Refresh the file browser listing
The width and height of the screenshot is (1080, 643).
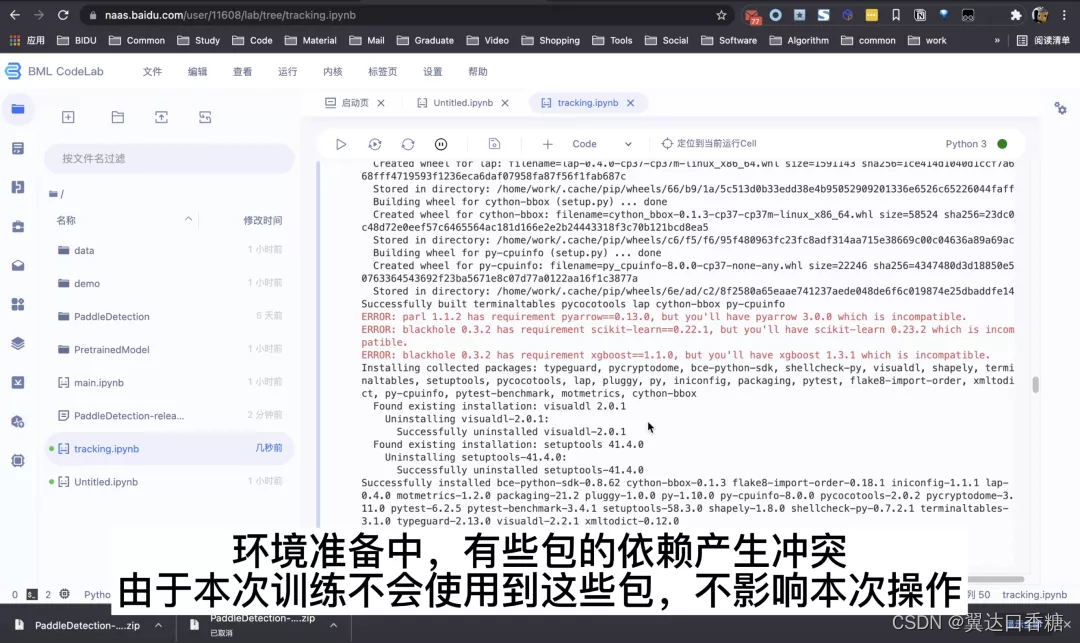click(x=205, y=117)
